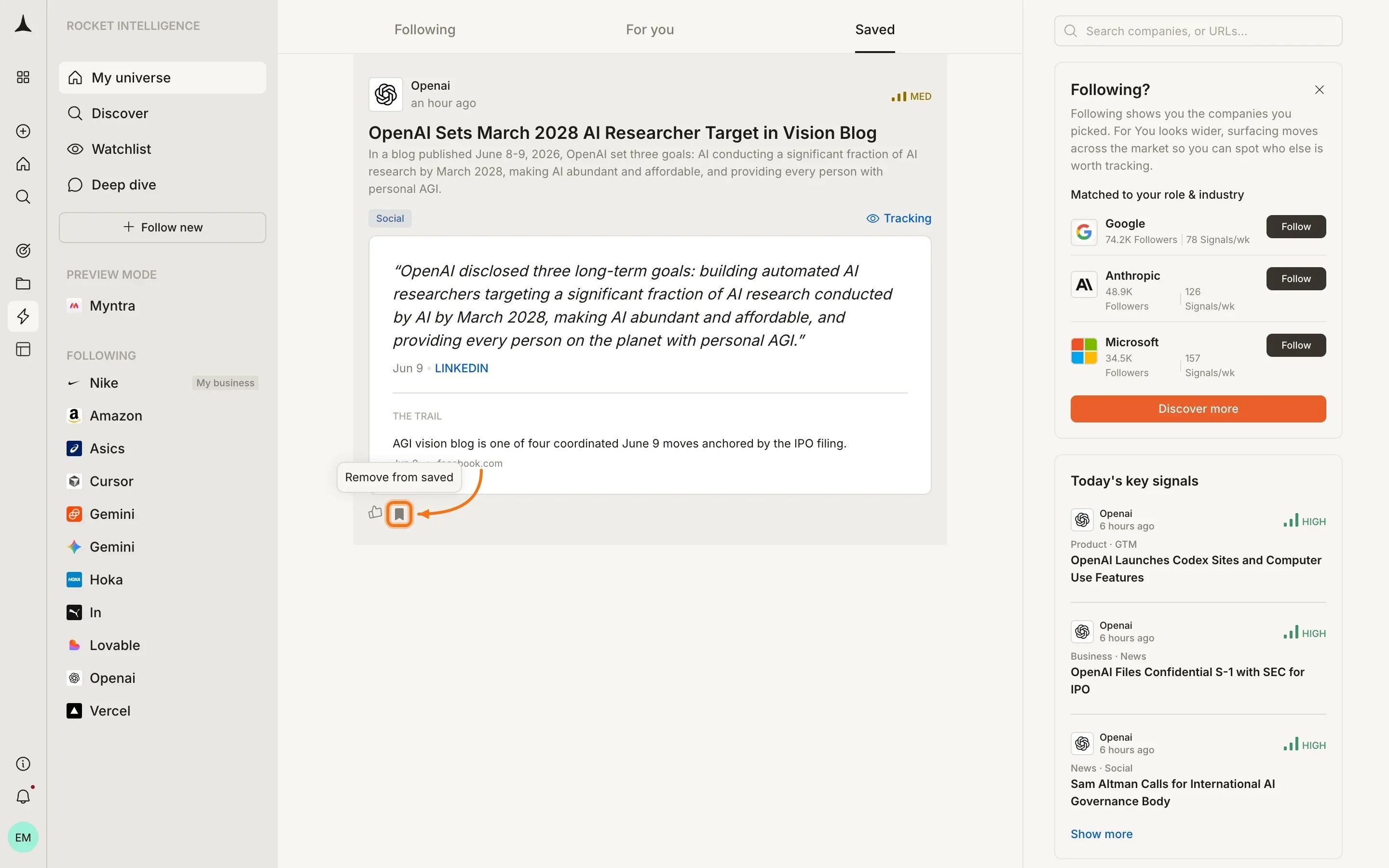Screen dimensions: 1389x868
Task: Open My universe in sidebar
Action: (x=163, y=78)
